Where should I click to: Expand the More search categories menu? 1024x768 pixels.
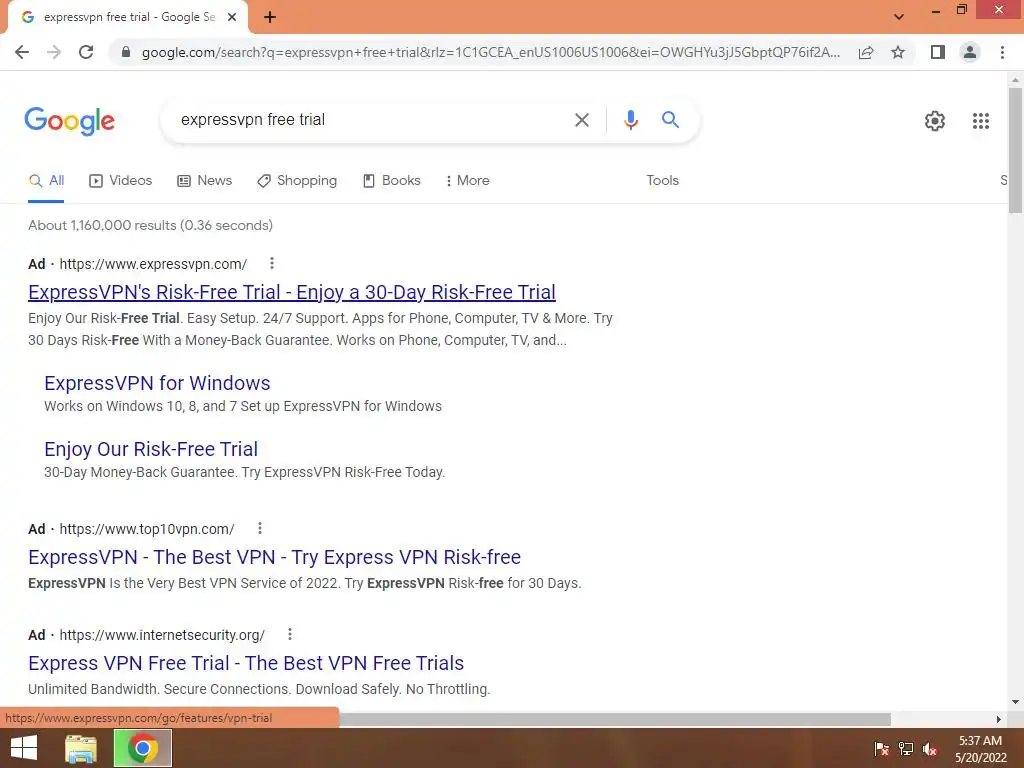467,181
